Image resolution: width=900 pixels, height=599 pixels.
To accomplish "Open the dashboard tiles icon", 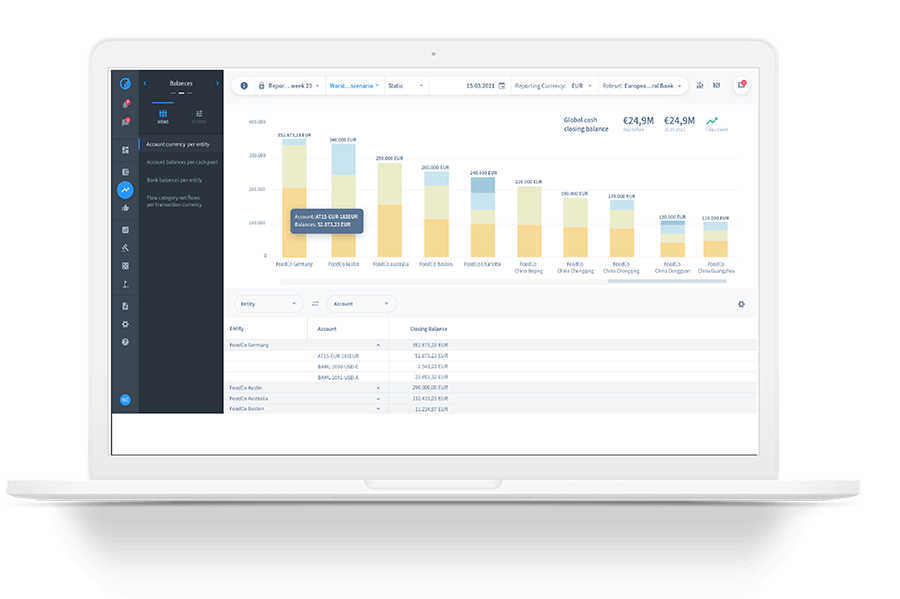I will pos(125,150).
